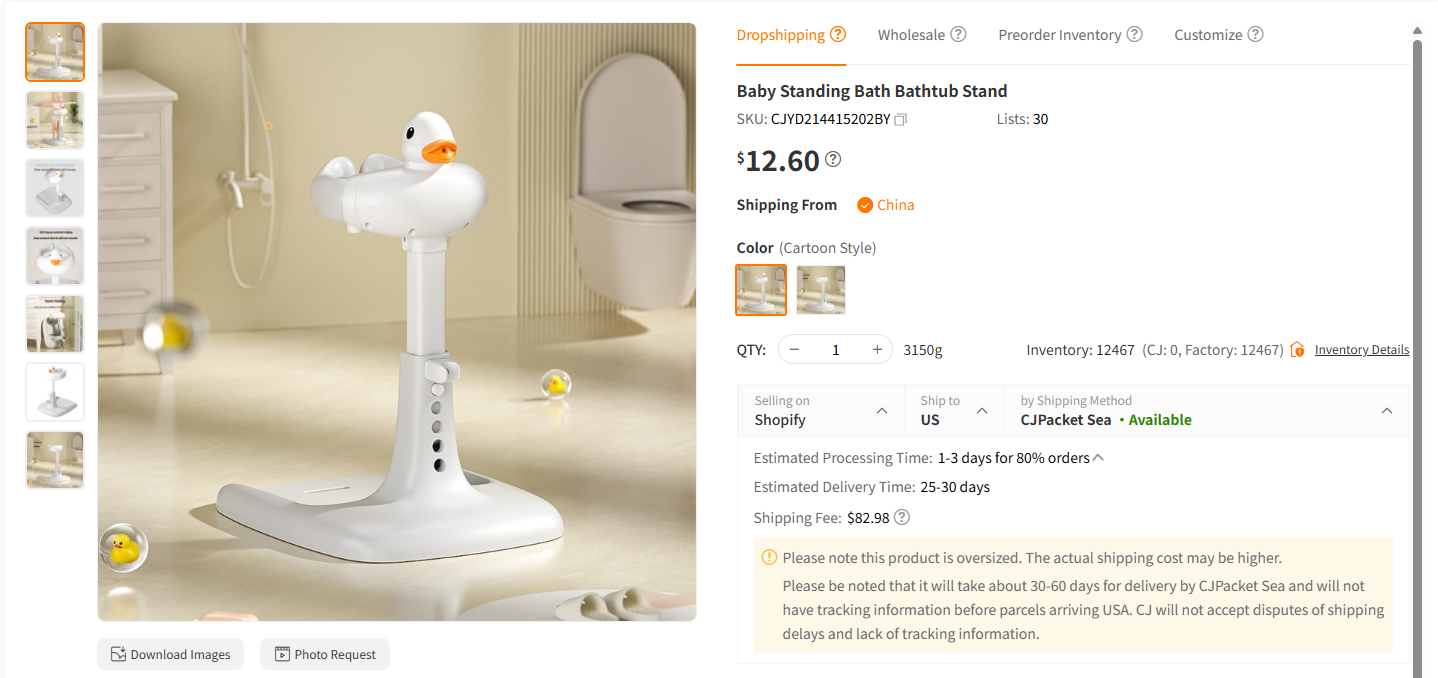Switch to the Wholesale tab

click(x=912, y=33)
